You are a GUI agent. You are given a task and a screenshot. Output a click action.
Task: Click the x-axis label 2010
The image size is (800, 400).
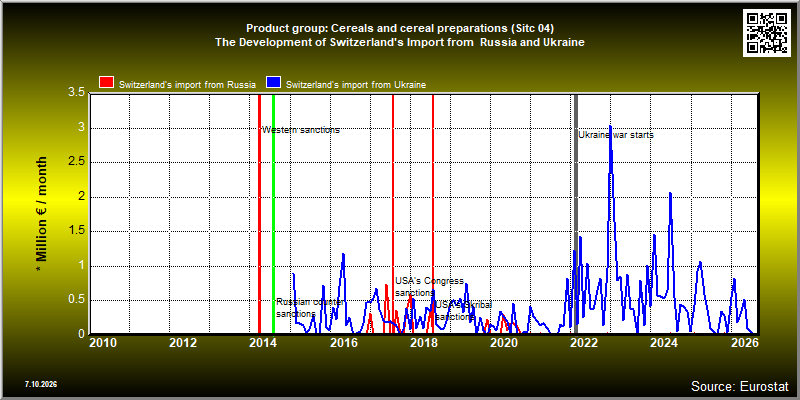point(103,343)
